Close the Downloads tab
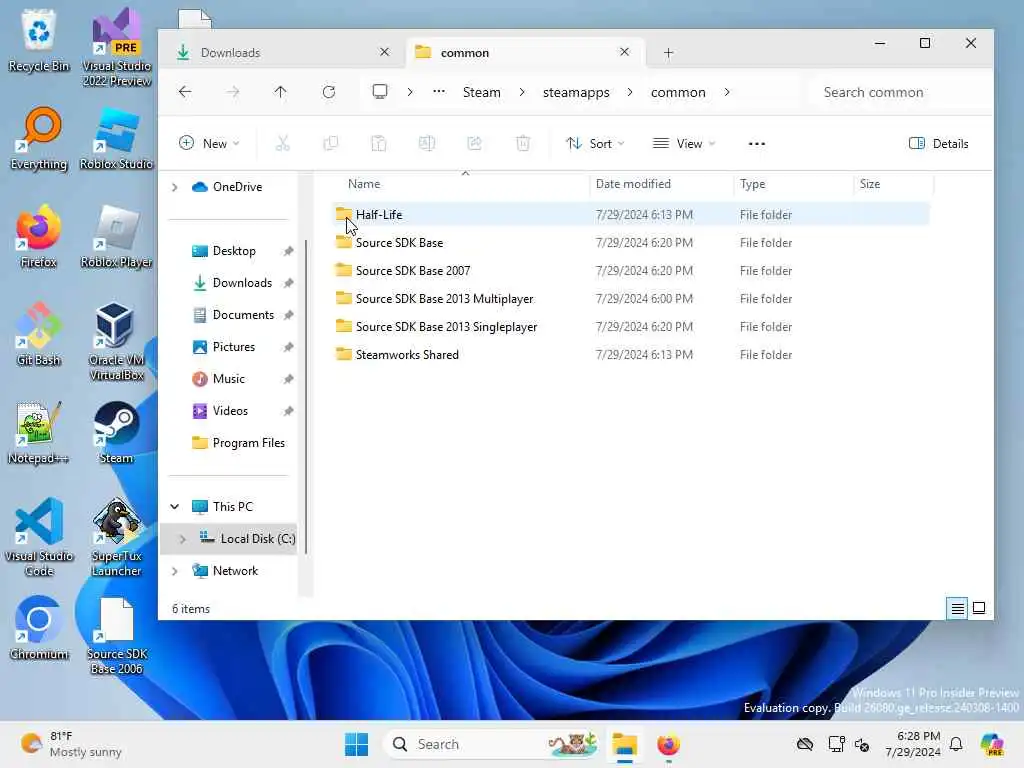The width and height of the screenshot is (1024, 768). (385, 52)
